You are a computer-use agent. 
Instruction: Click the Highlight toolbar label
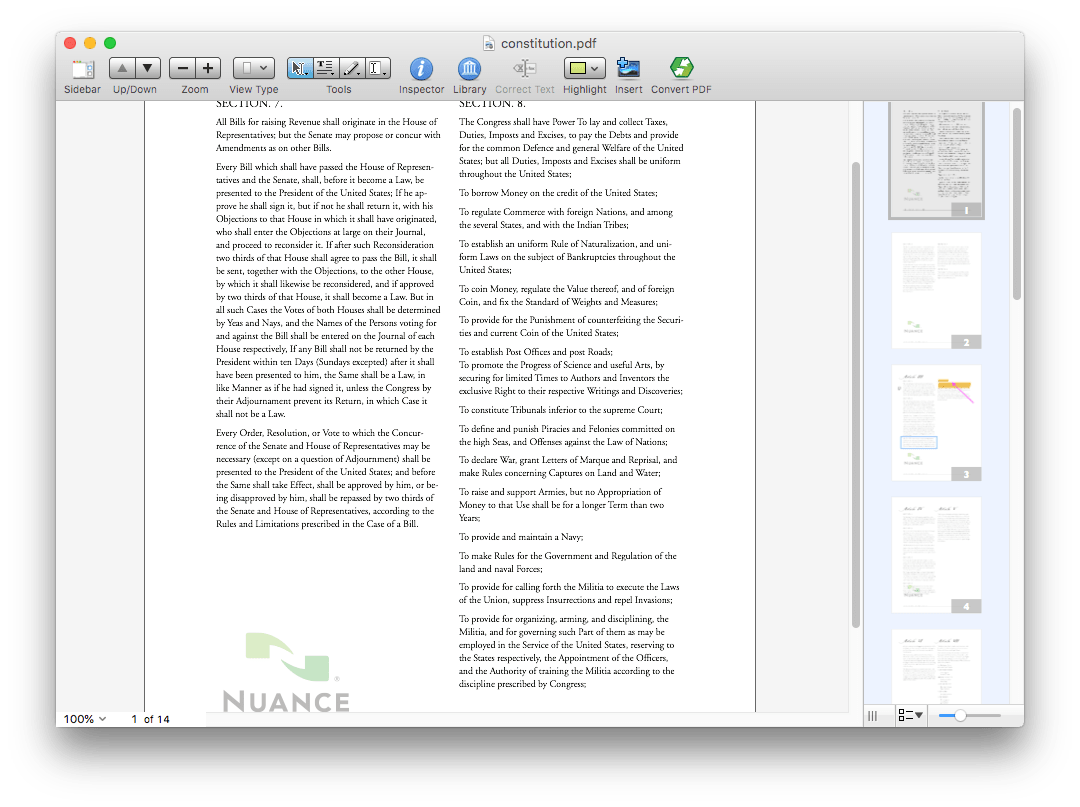pyautogui.click(x=585, y=90)
